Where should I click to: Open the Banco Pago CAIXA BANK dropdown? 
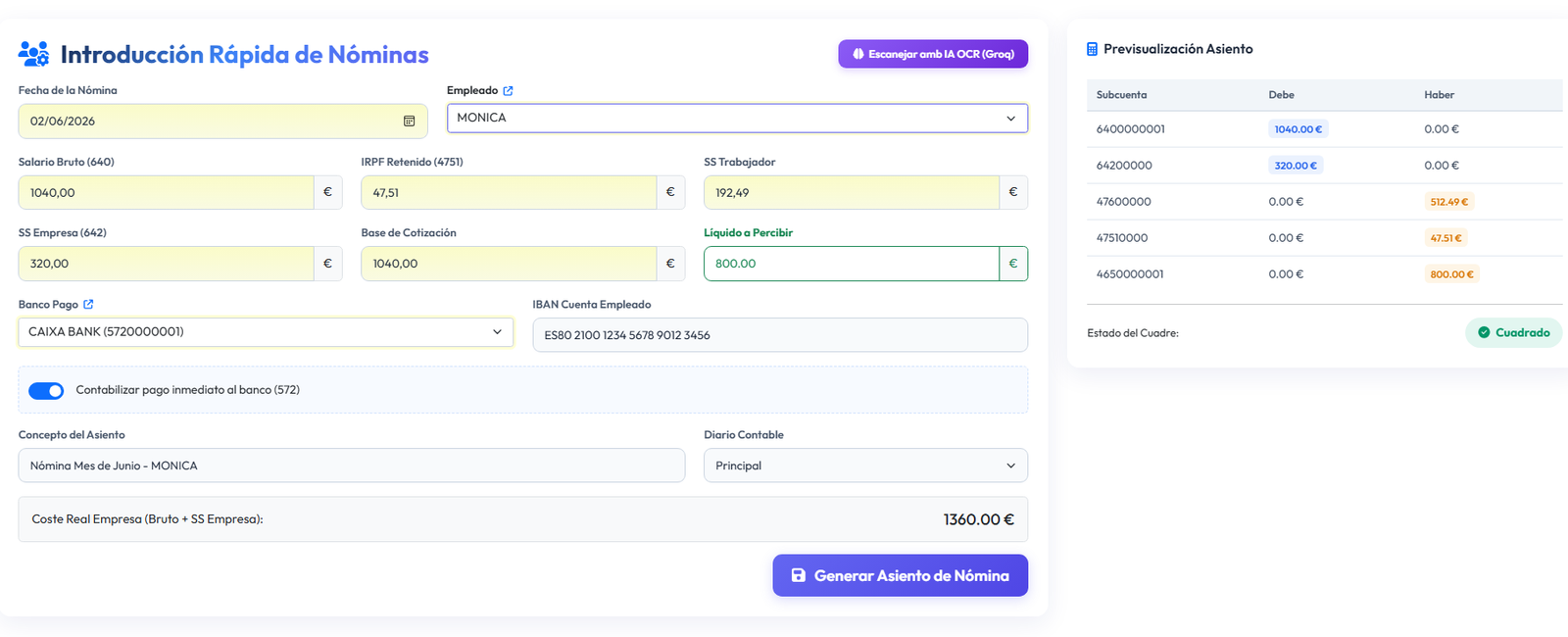[266, 332]
